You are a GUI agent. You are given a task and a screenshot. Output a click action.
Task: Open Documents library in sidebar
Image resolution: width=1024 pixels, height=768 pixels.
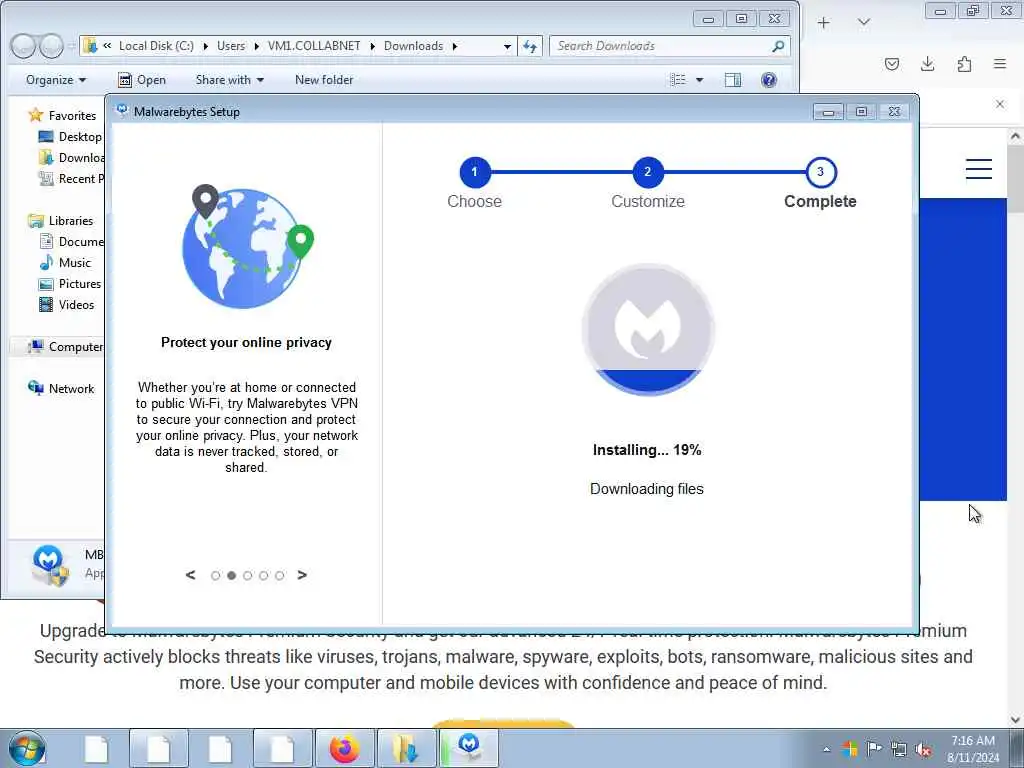[x=71, y=242]
